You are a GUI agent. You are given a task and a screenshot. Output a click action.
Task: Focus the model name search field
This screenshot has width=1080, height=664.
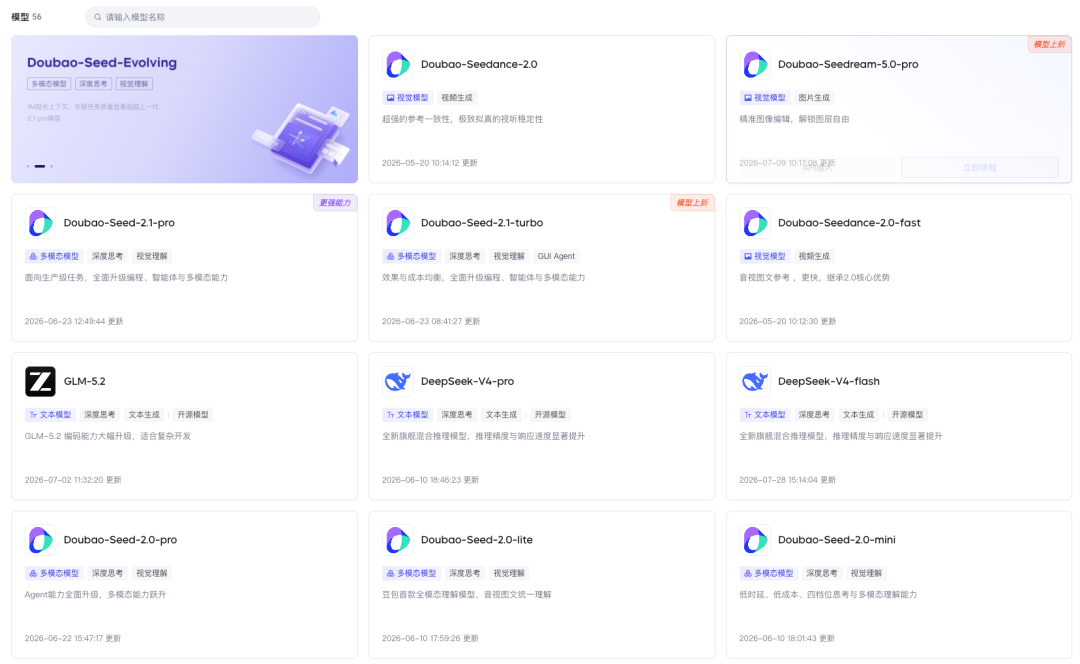202,17
